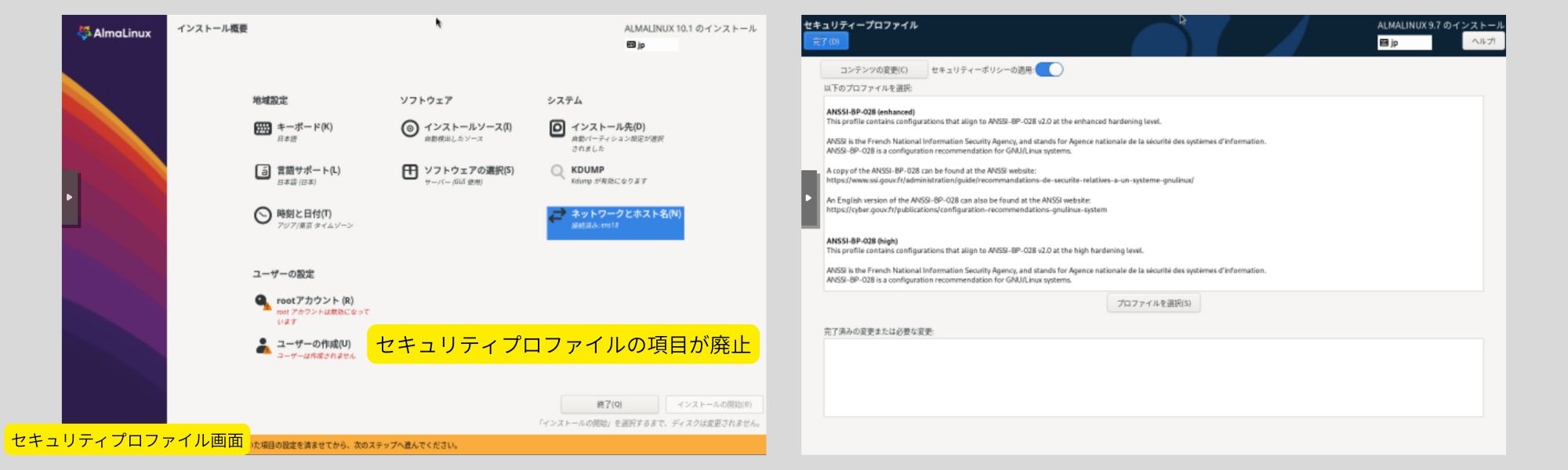This screenshot has width=1568, height=470.
Task: Click the Select profile (プロファイルを選択) button
Action: click(x=1153, y=303)
